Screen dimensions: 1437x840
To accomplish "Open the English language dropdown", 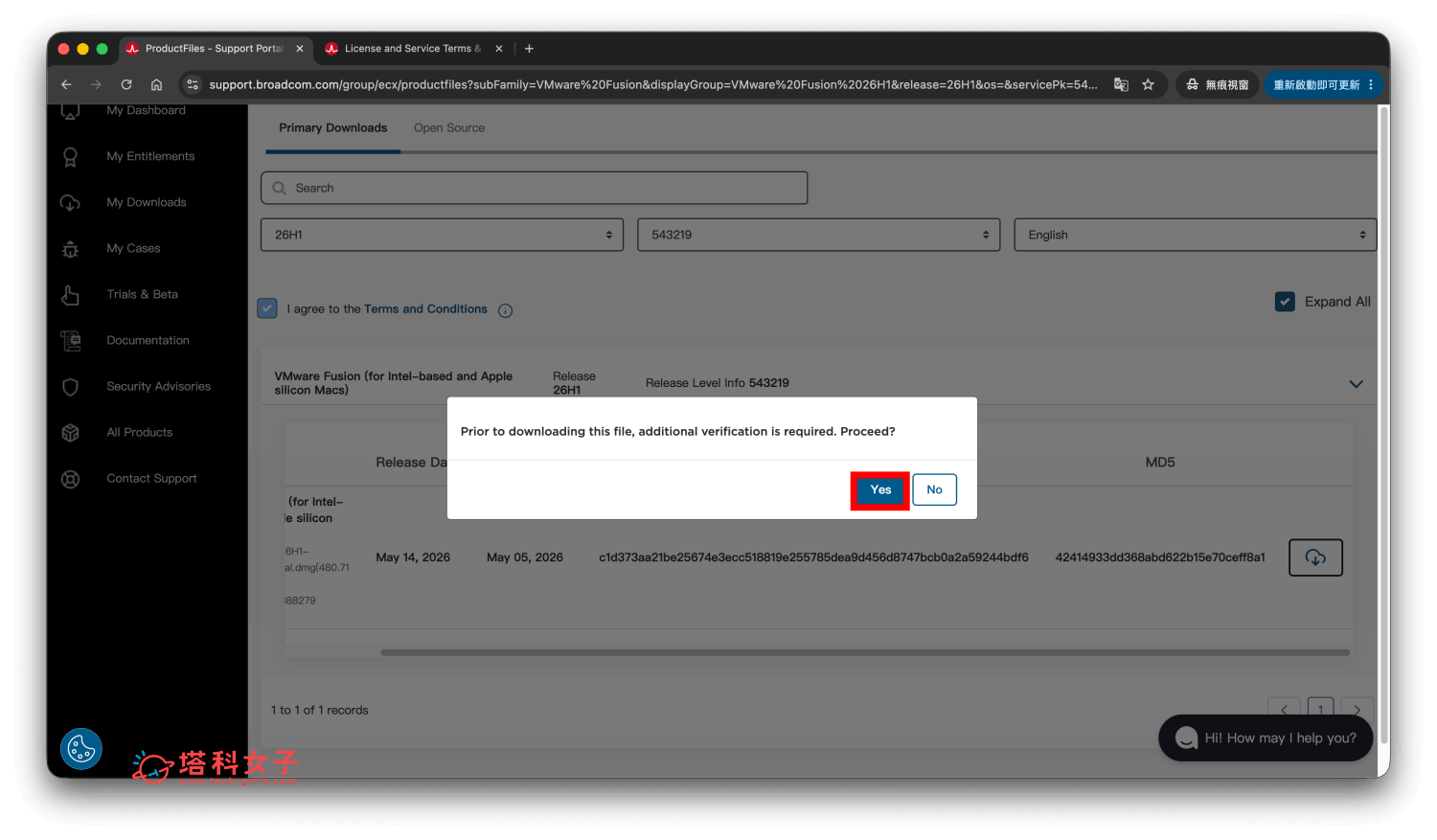I will (x=1195, y=235).
